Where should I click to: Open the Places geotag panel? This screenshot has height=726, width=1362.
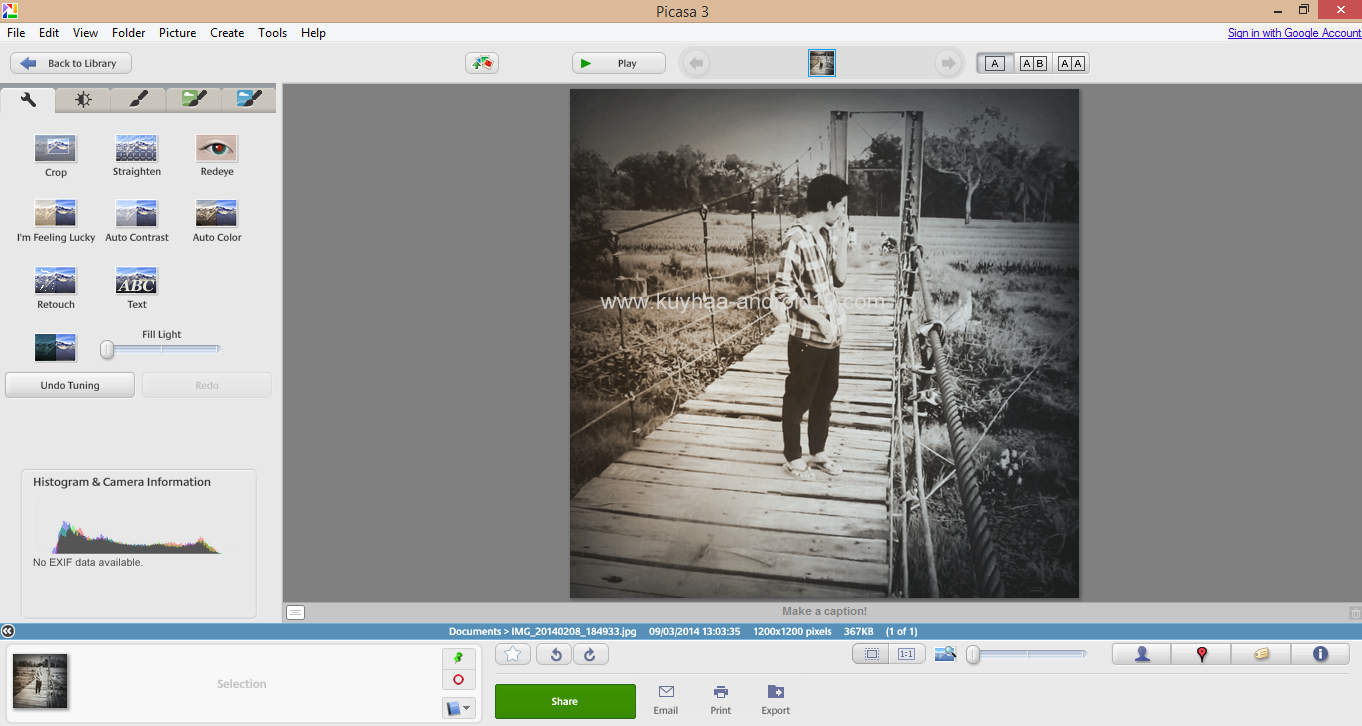click(1200, 653)
